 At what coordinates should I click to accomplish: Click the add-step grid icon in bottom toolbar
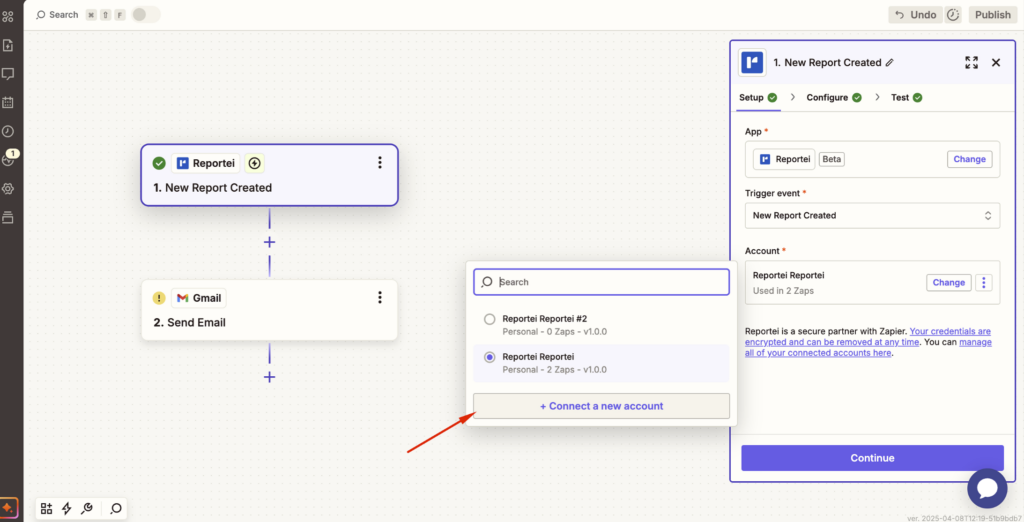[x=46, y=508]
